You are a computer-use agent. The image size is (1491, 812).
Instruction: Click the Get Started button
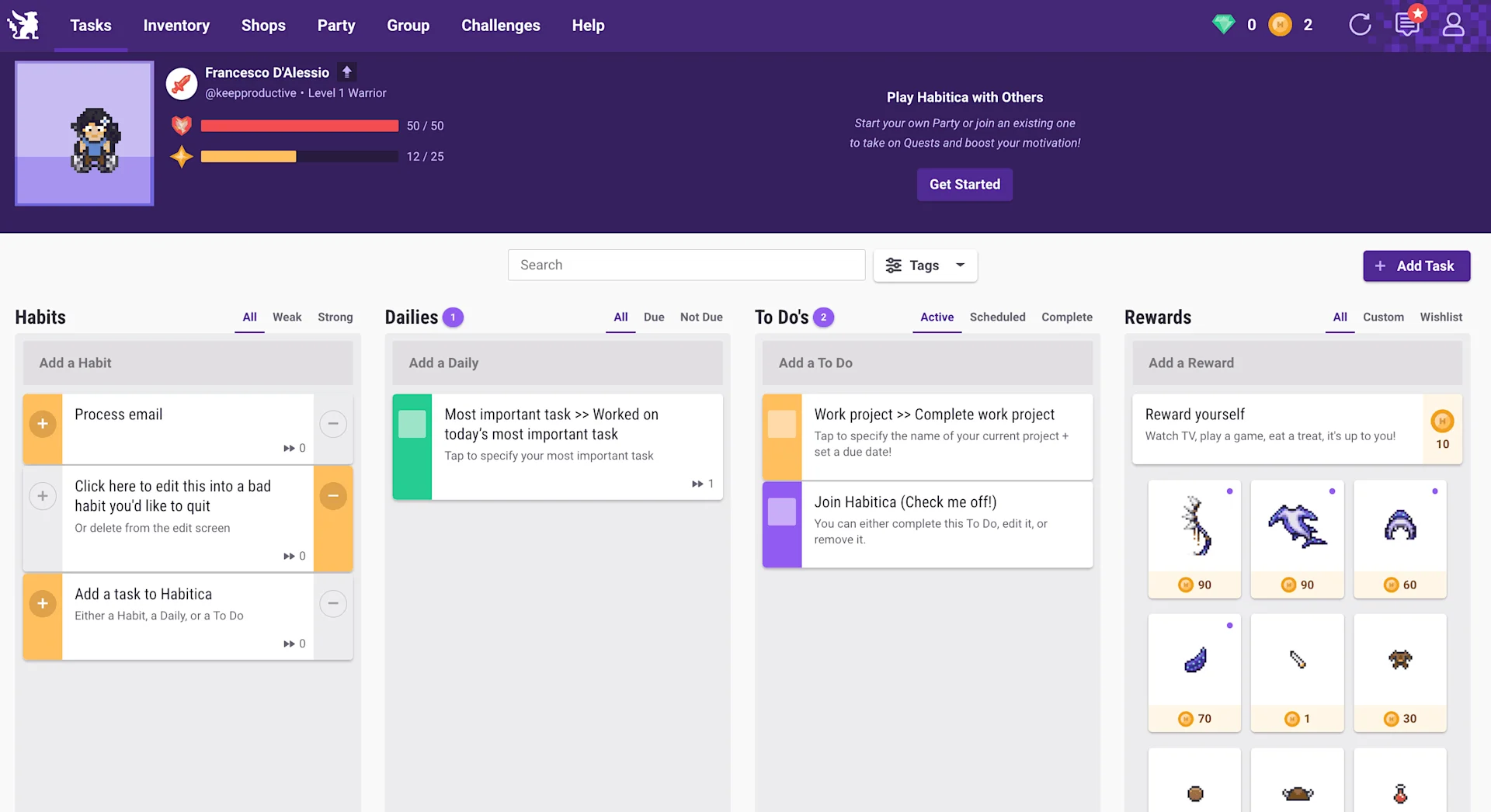pos(964,185)
